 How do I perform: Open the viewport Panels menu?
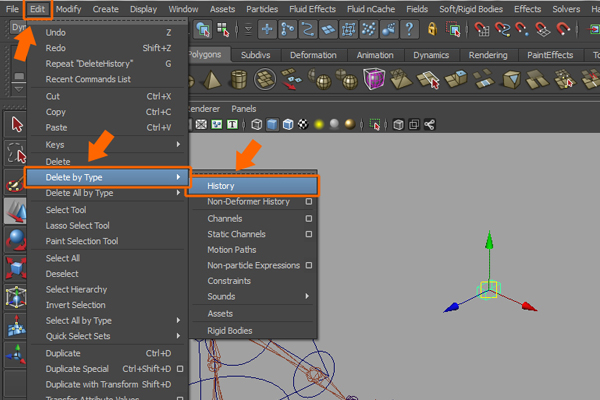(243, 109)
